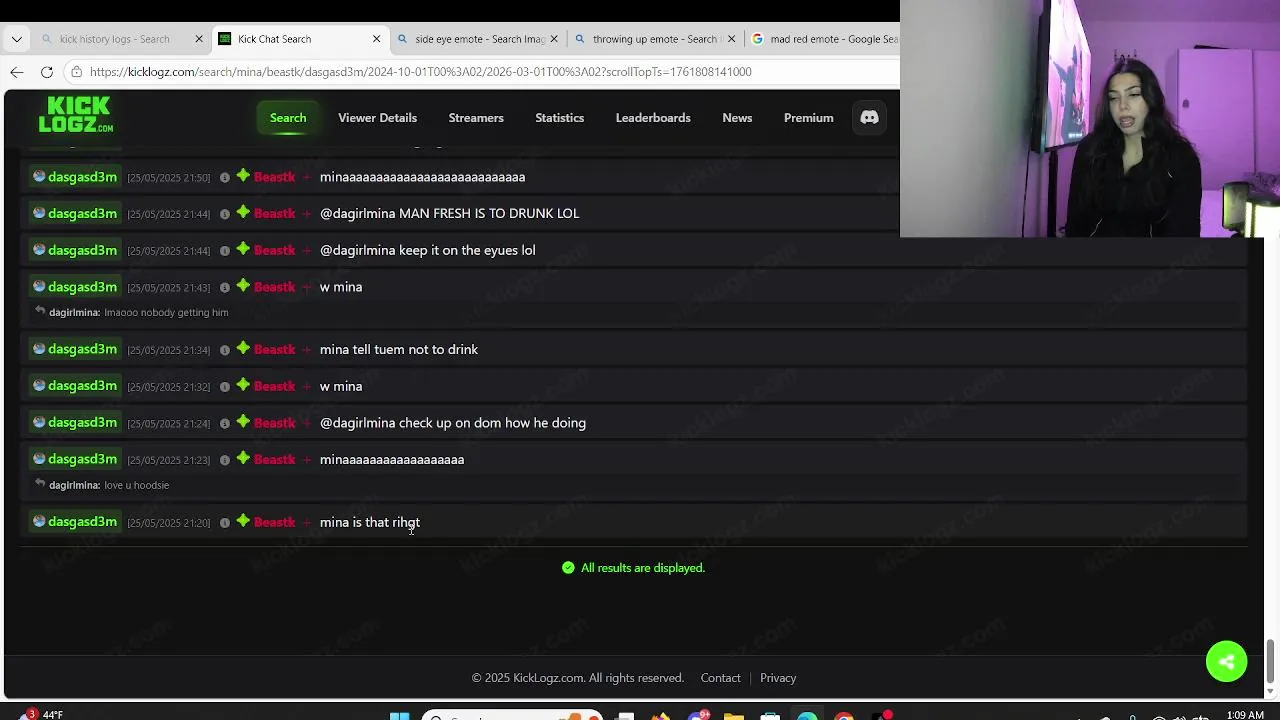Open Leaderboards nav item
Screen dimensions: 1280x720
(653, 118)
